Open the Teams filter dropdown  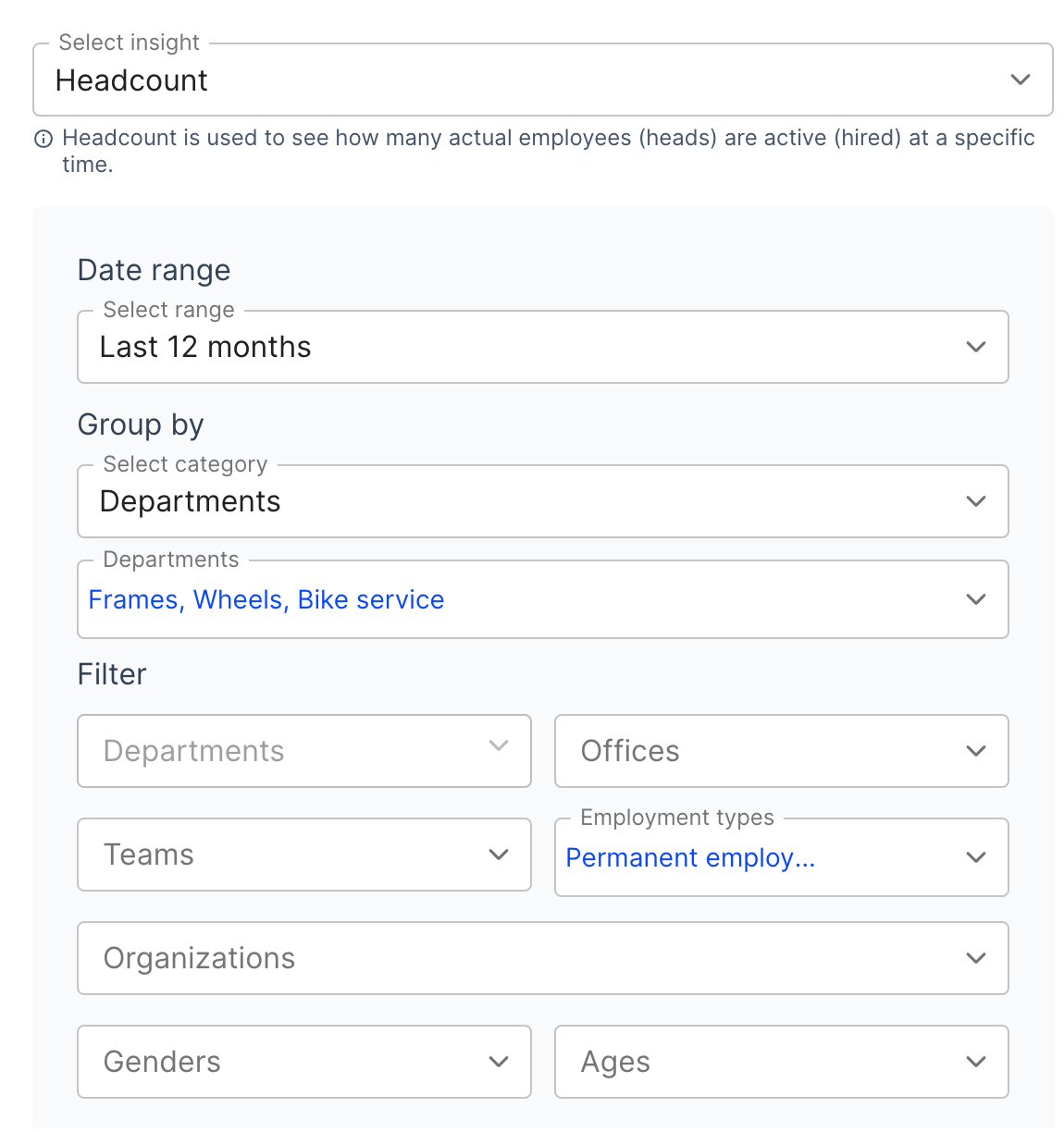[303, 855]
